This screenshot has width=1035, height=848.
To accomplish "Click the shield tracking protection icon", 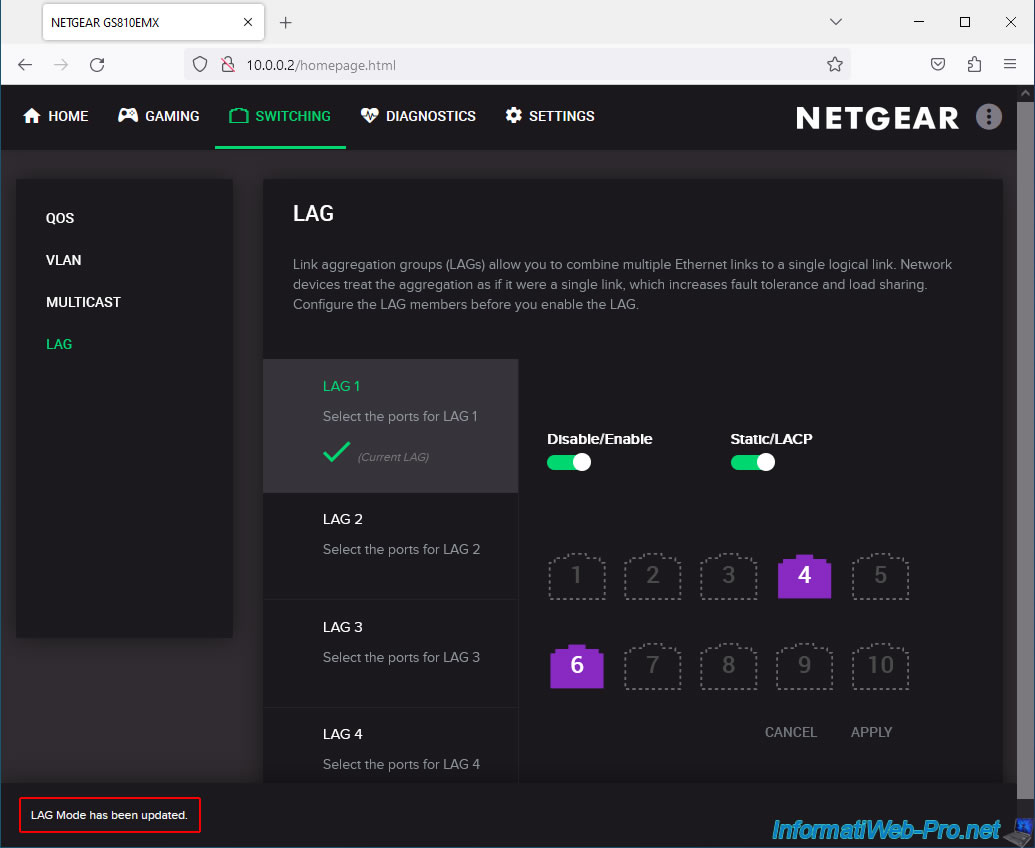I will click(200, 65).
